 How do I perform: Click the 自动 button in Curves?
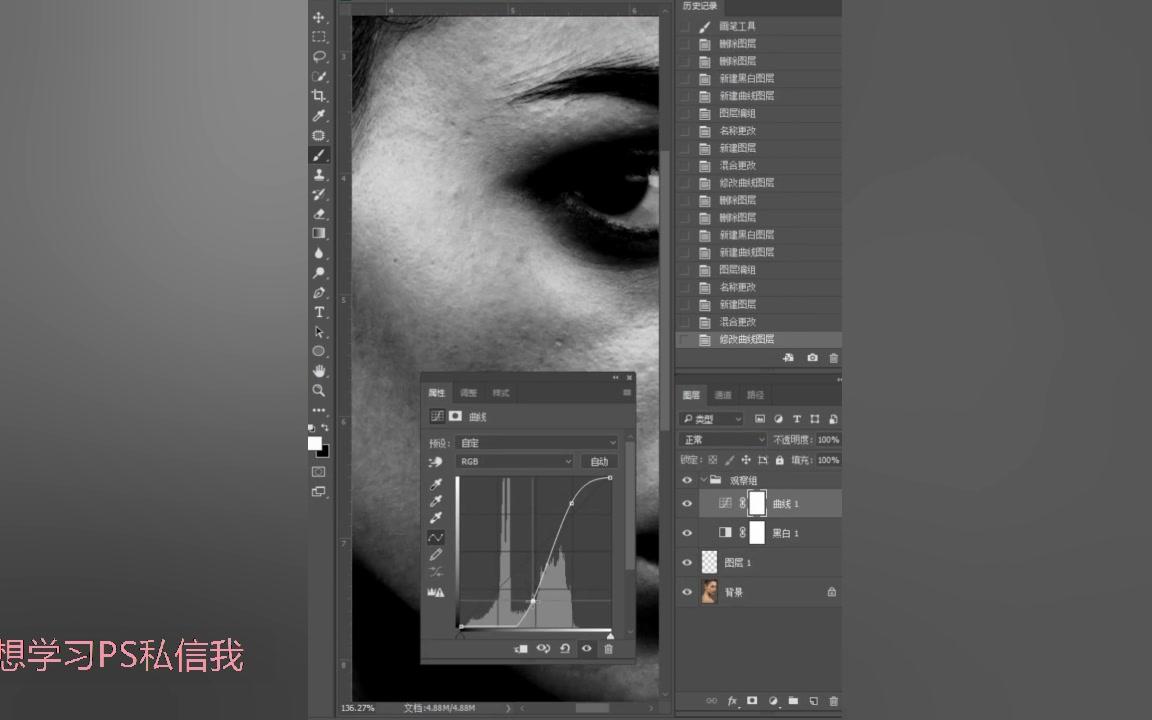coord(599,461)
